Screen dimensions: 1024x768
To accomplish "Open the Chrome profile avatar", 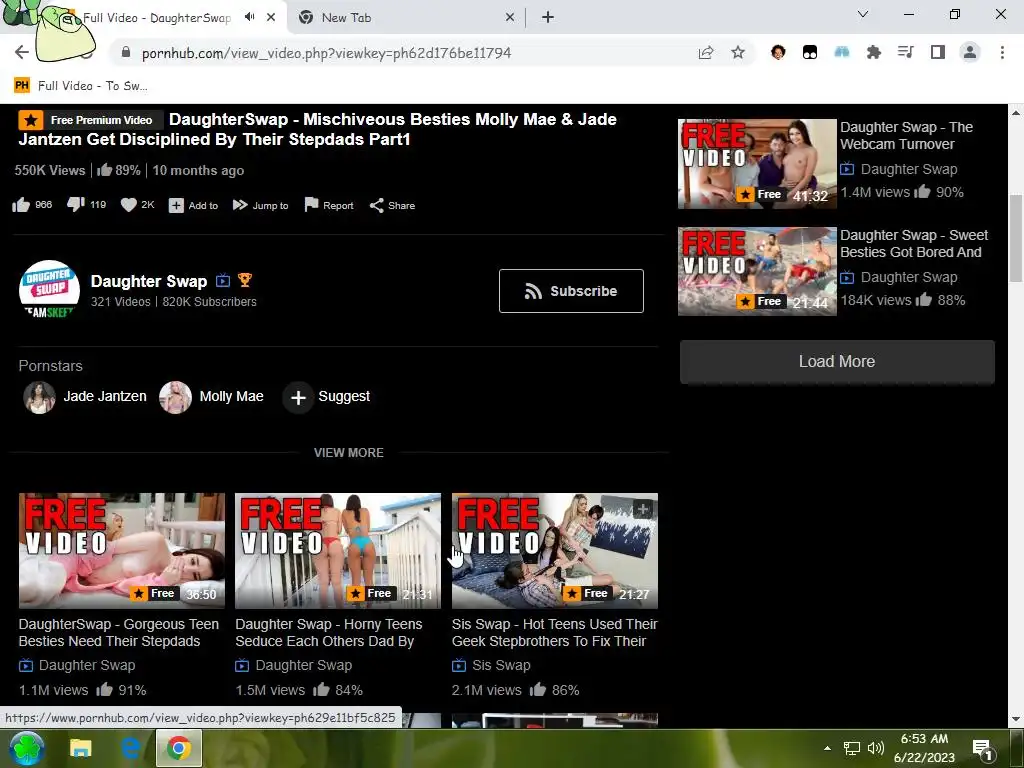I will 970,53.
